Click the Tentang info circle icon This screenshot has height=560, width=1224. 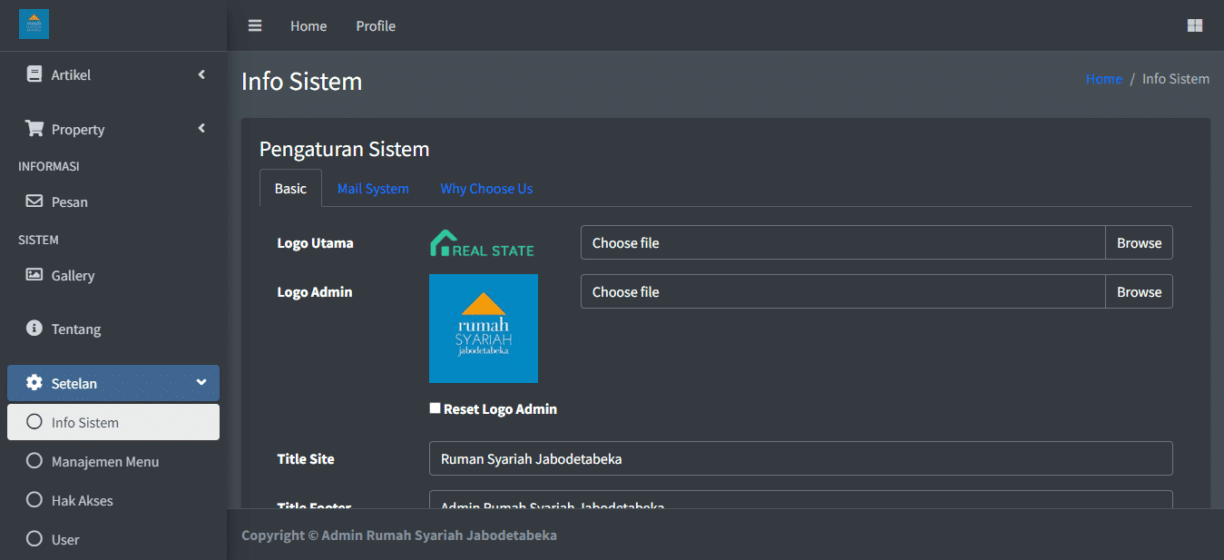[34, 328]
